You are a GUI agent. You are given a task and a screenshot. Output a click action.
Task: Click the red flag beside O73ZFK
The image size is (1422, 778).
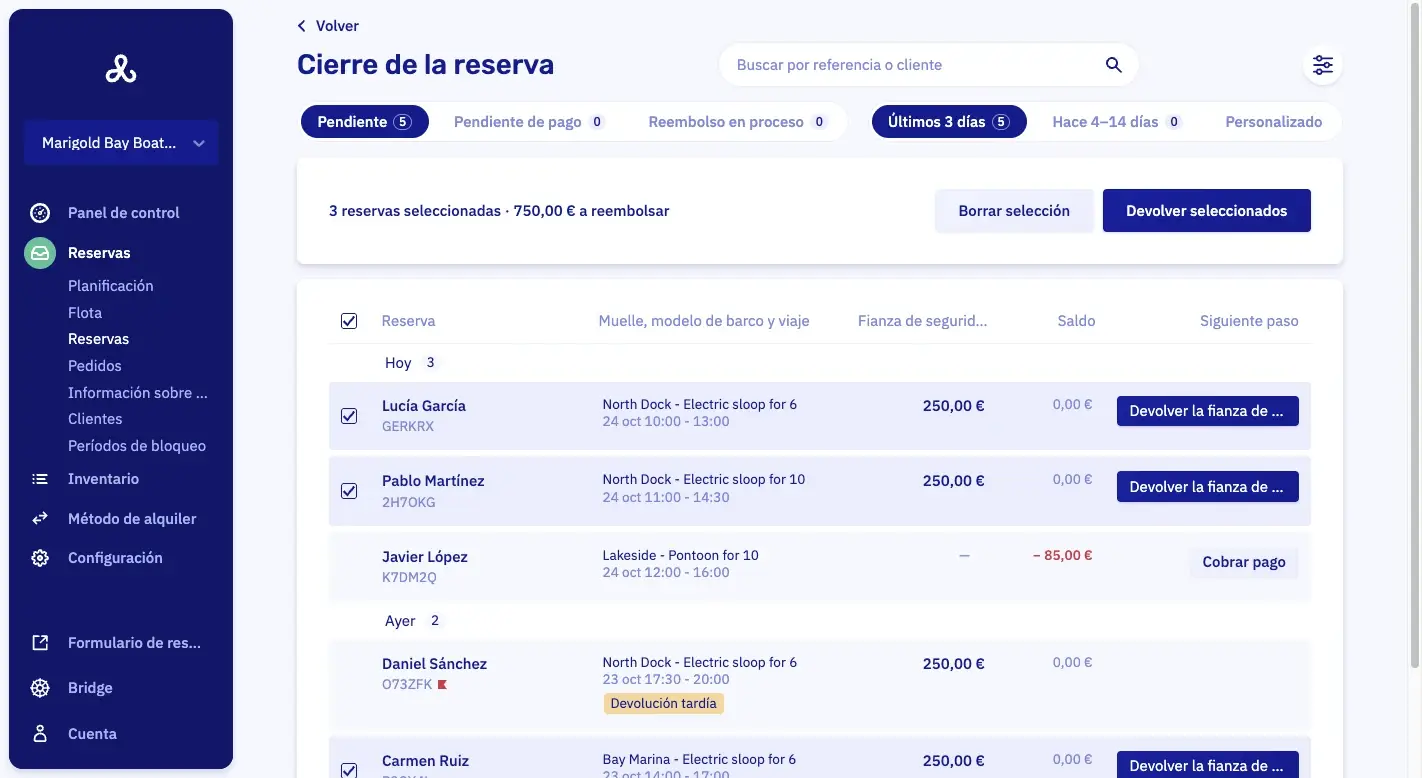coord(442,685)
